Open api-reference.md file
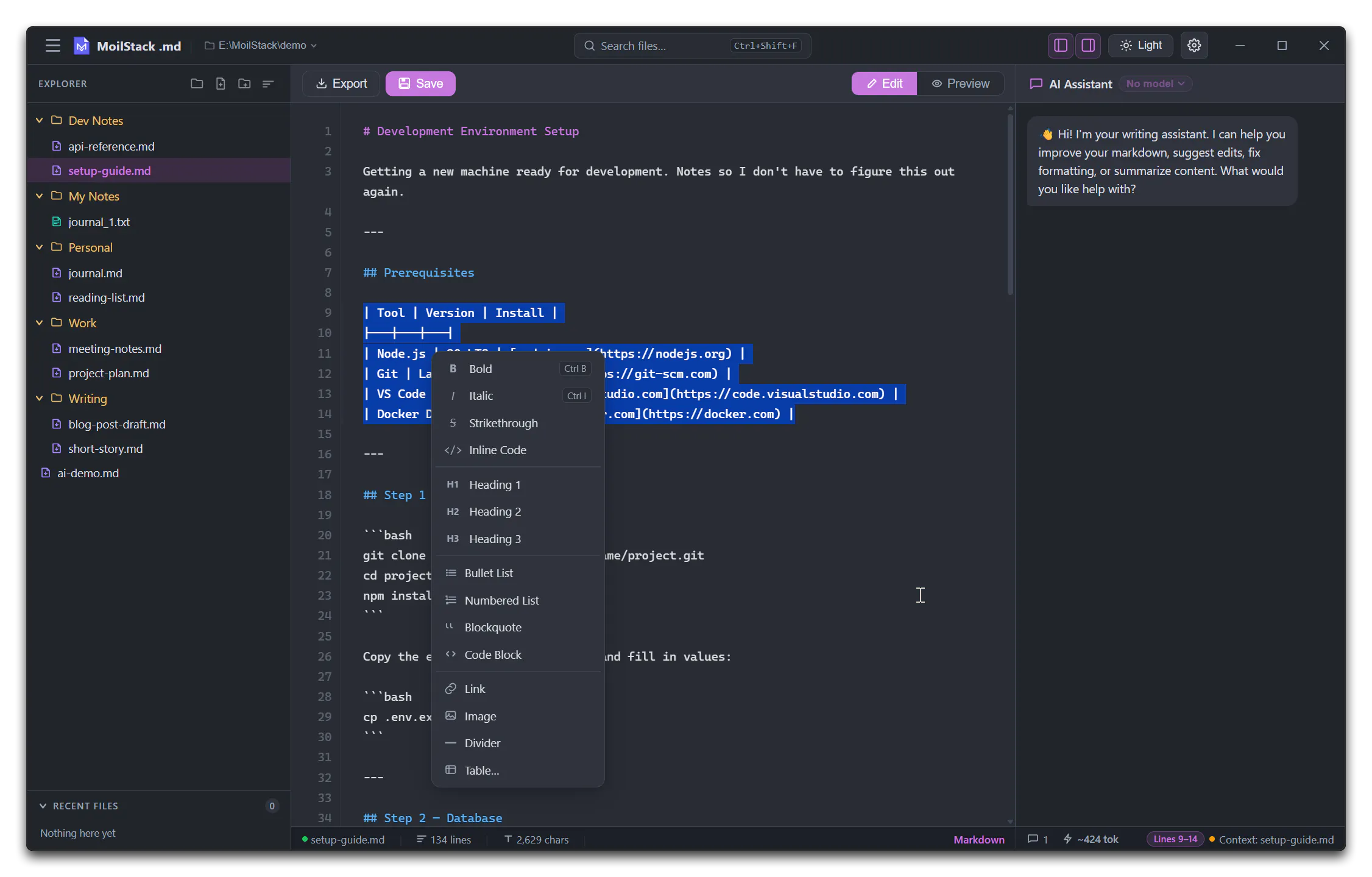The image size is (1372, 877). click(158, 146)
